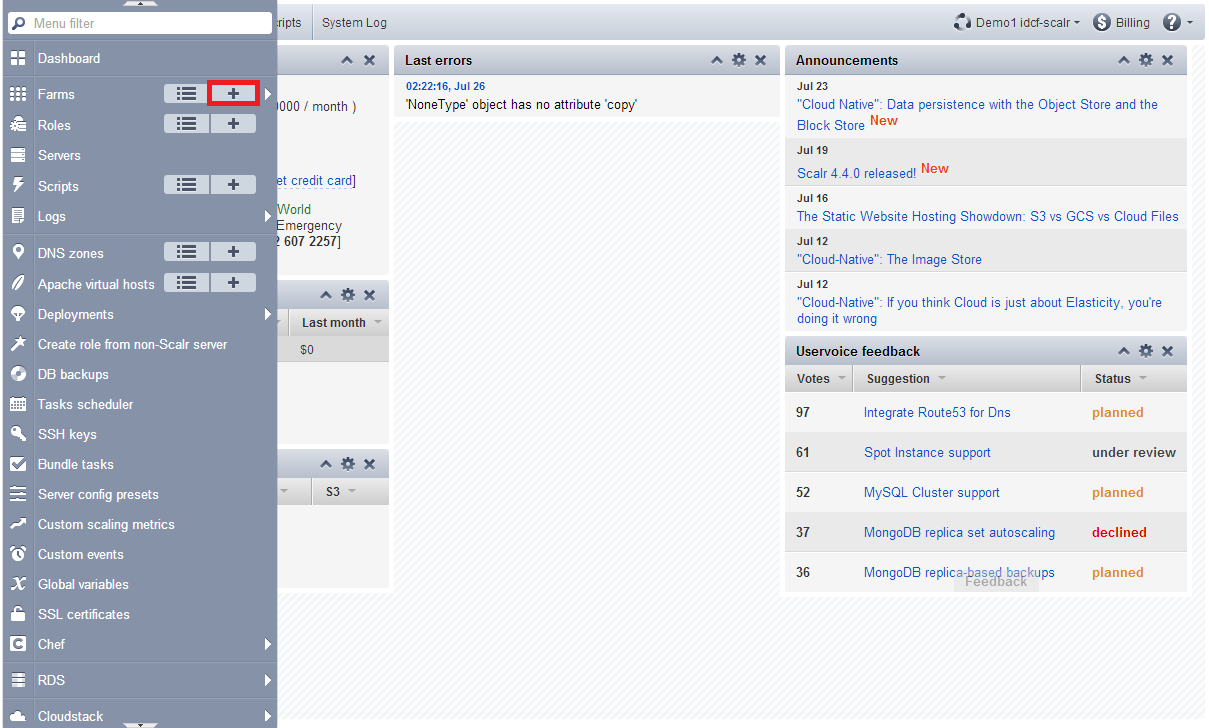1209x728 pixels.
Task: Open Scripts list view button
Action: click(186, 185)
